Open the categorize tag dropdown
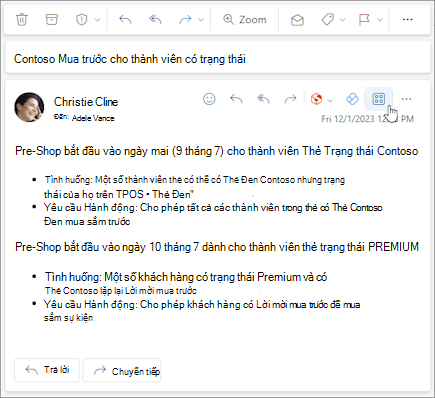The image size is (435, 398). (343, 20)
